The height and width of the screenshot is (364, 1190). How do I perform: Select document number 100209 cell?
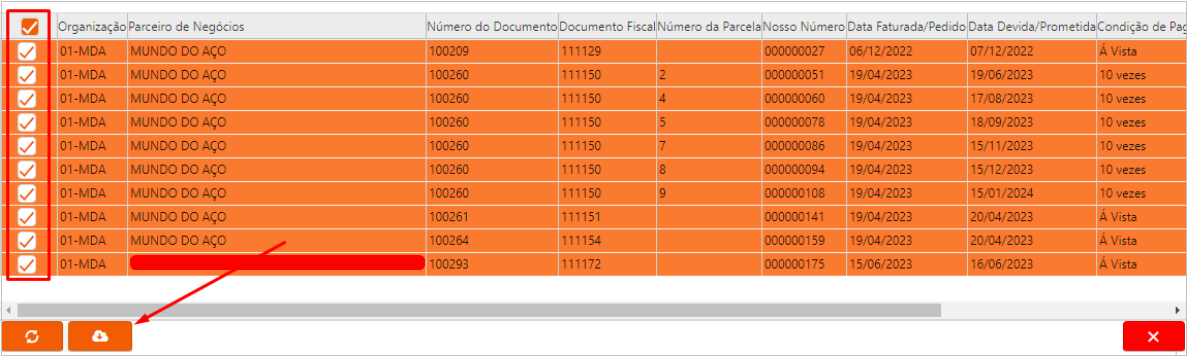[x=492, y=52]
